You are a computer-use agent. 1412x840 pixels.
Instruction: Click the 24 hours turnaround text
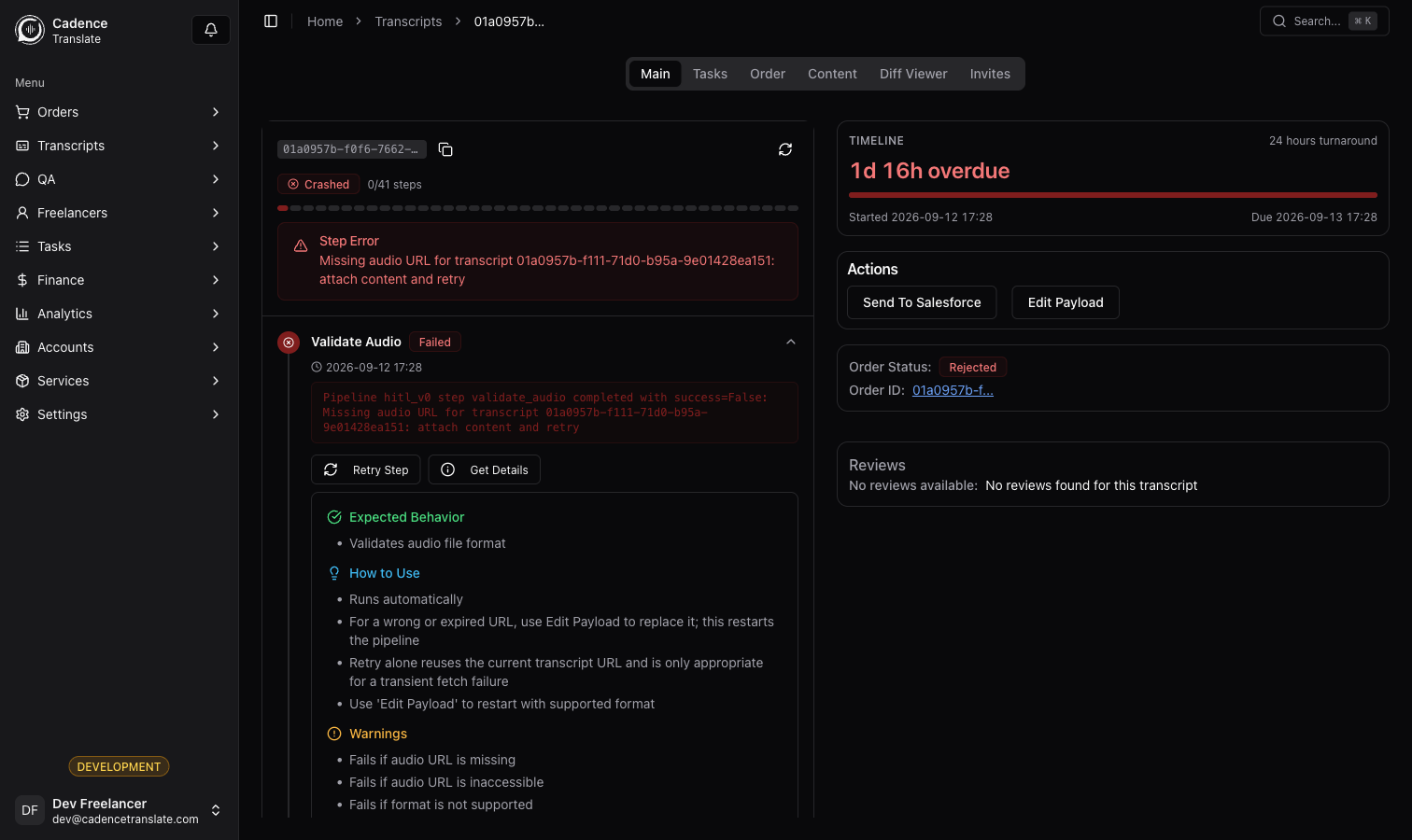[1322, 141]
